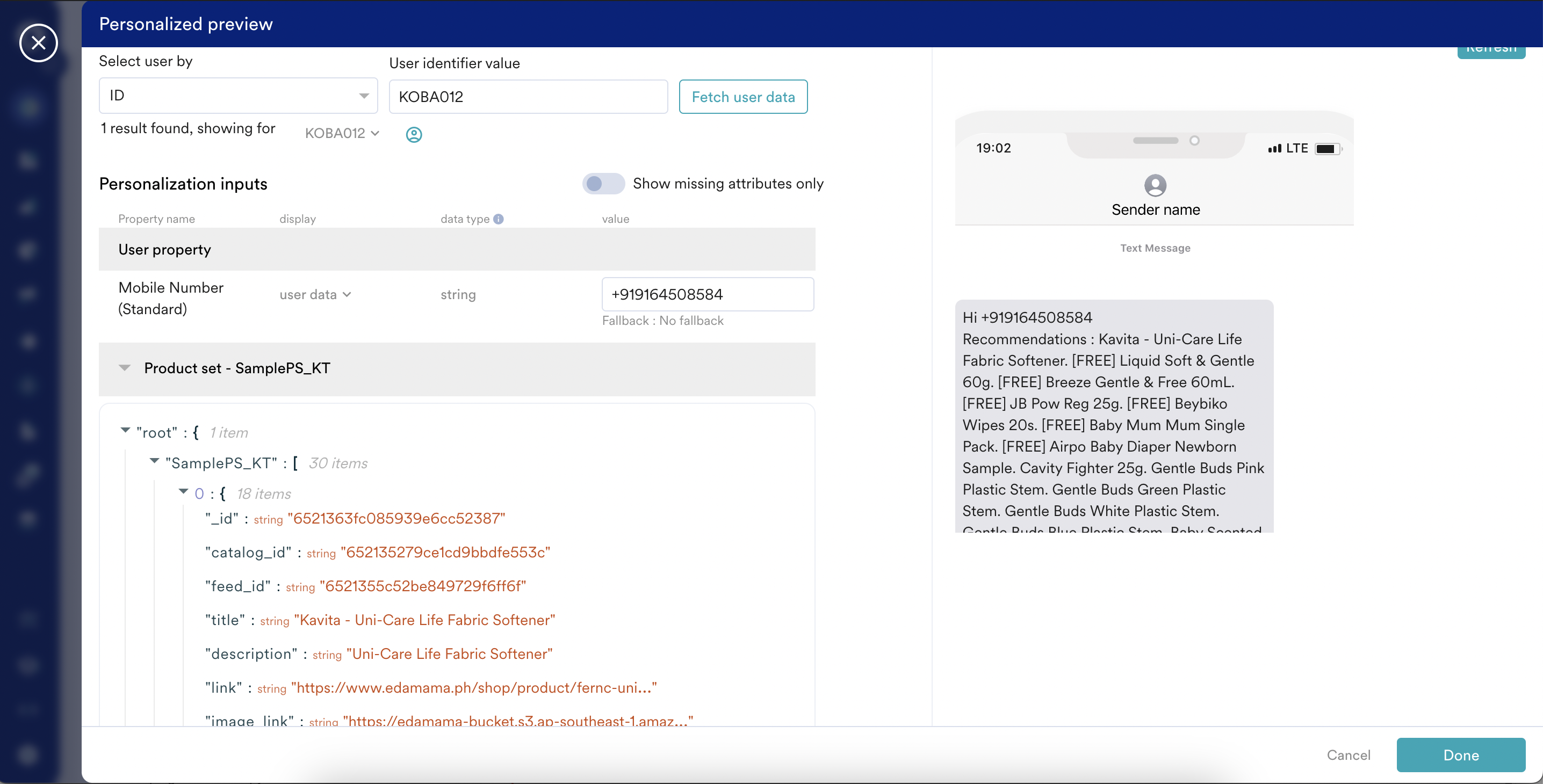Click the User identifier value input field
This screenshot has width=1543, height=784.
[x=528, y=97]
